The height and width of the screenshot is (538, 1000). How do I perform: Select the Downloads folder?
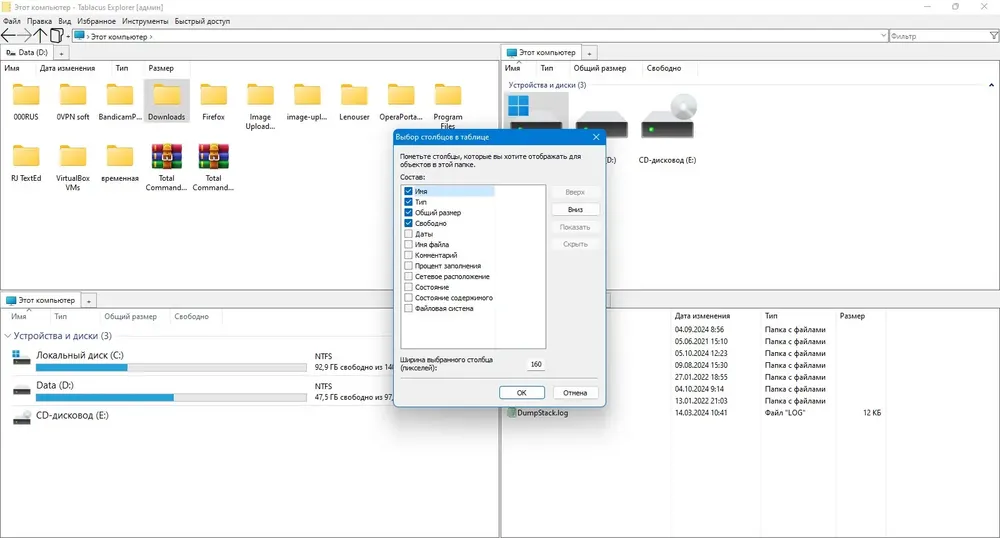166,101
